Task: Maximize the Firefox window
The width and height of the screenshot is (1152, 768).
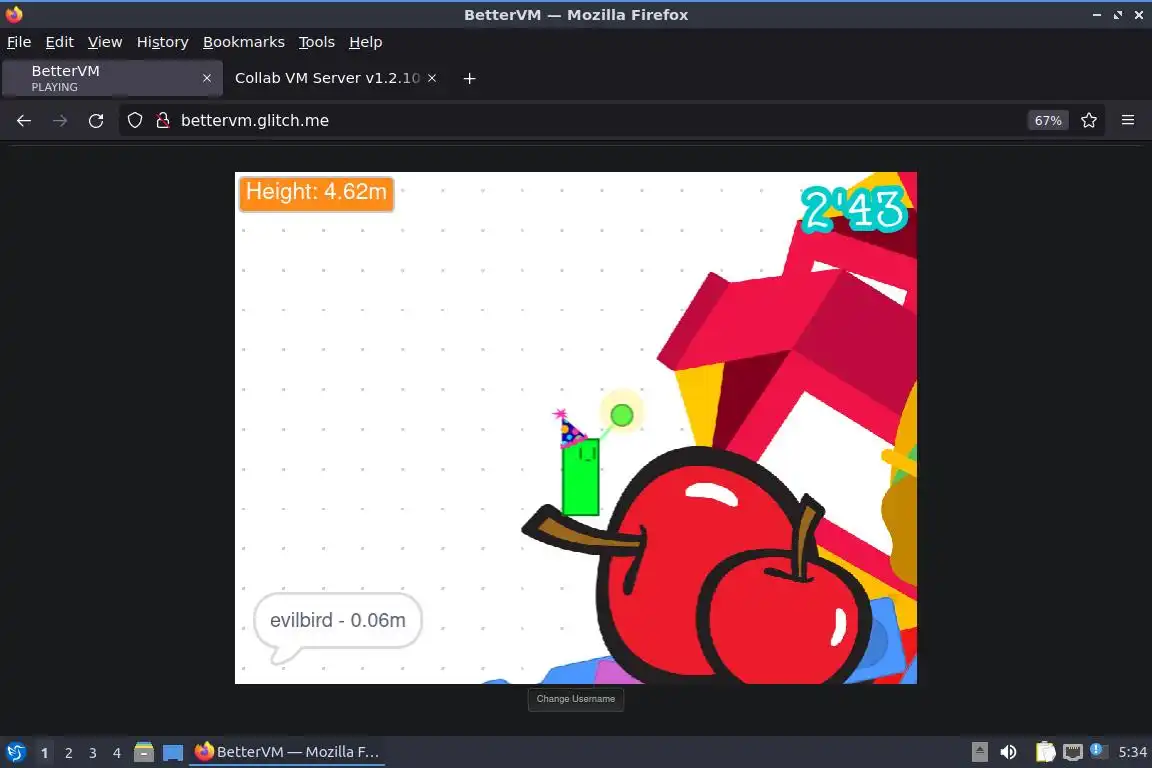Action: click(x=1117, y=15)
